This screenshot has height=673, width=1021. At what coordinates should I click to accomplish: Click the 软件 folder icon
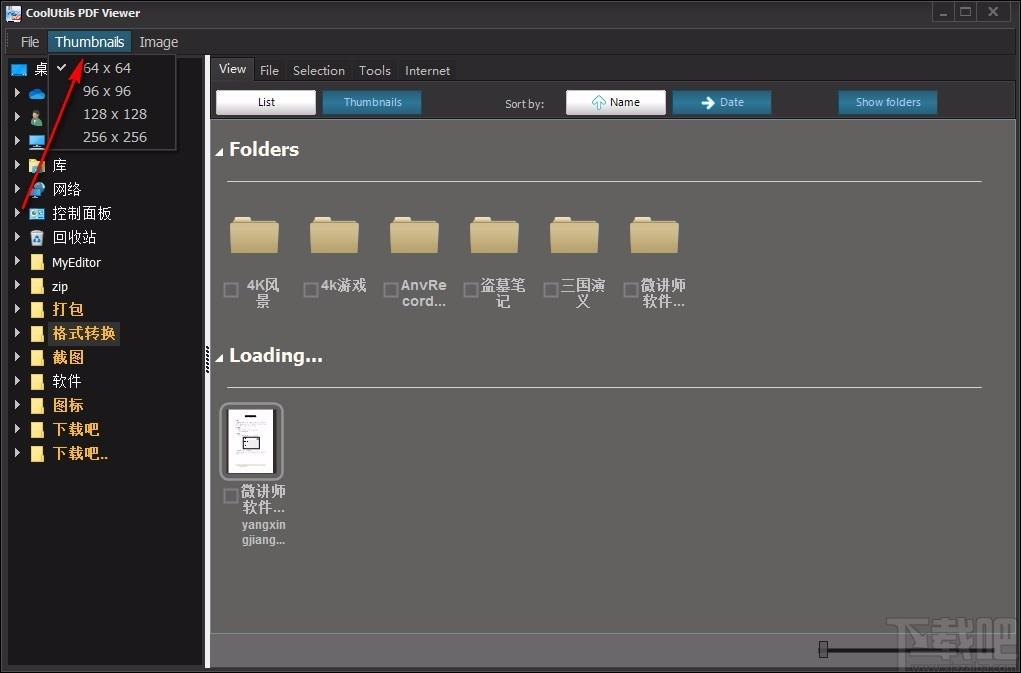[38, 381]
